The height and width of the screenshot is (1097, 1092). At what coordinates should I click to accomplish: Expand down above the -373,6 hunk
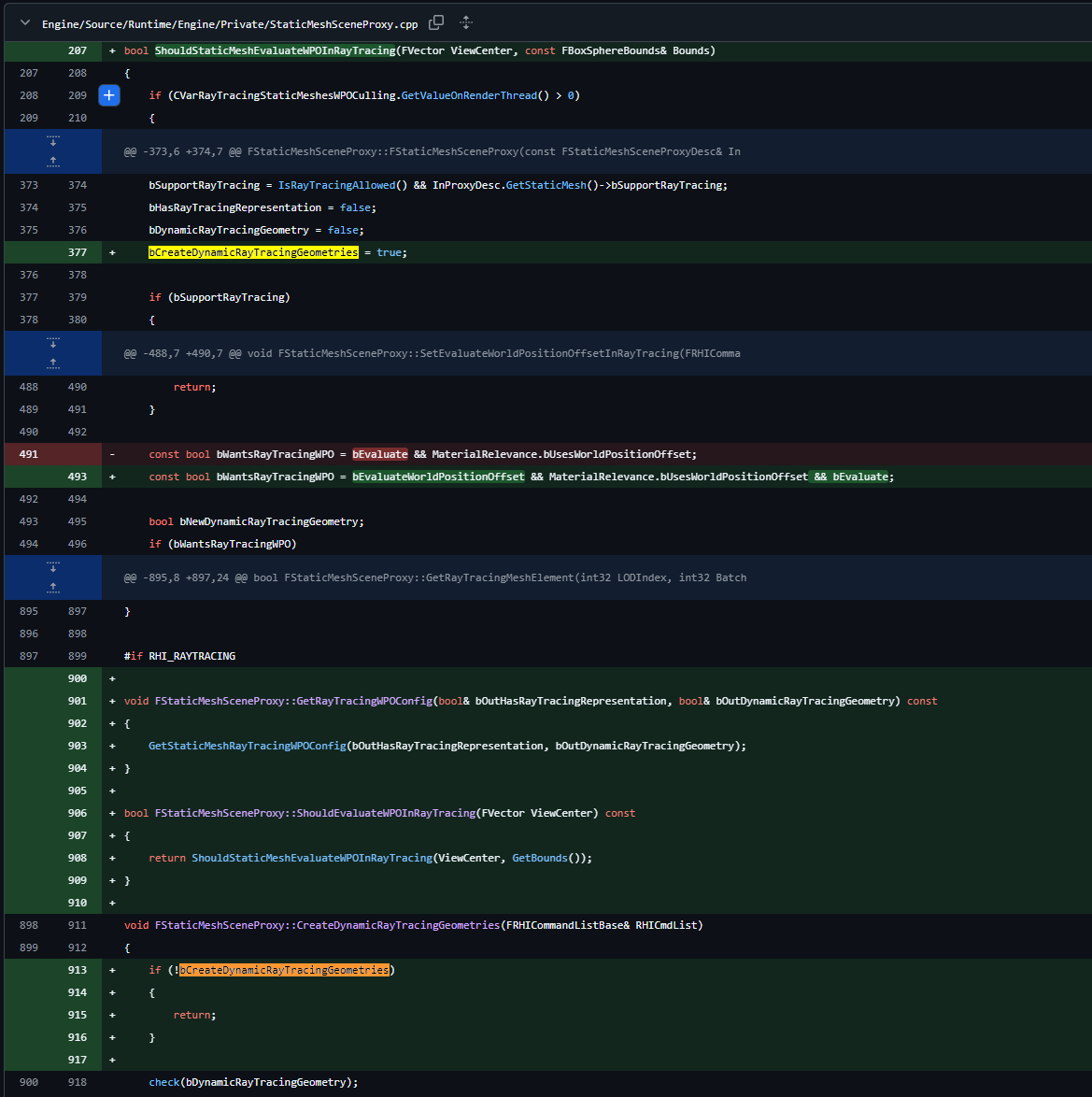[53, 140]
